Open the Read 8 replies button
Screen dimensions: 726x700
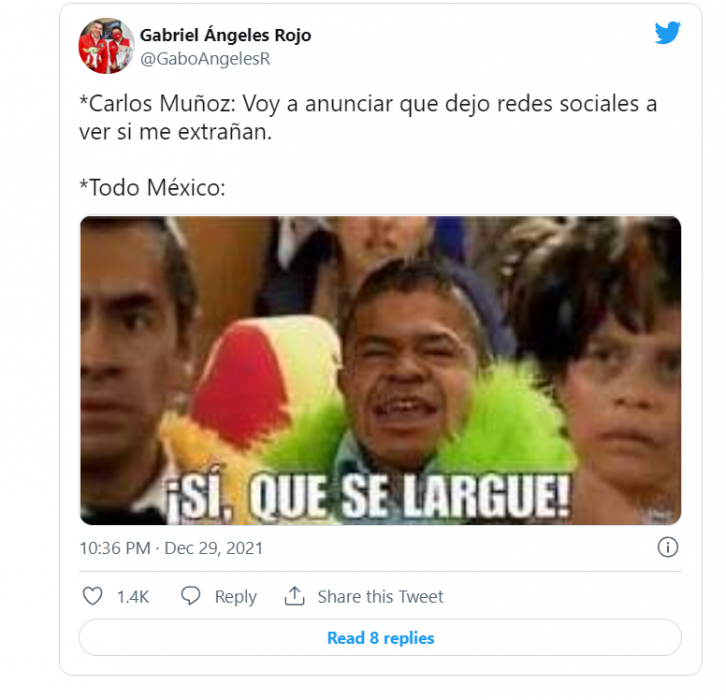(380, 638)
